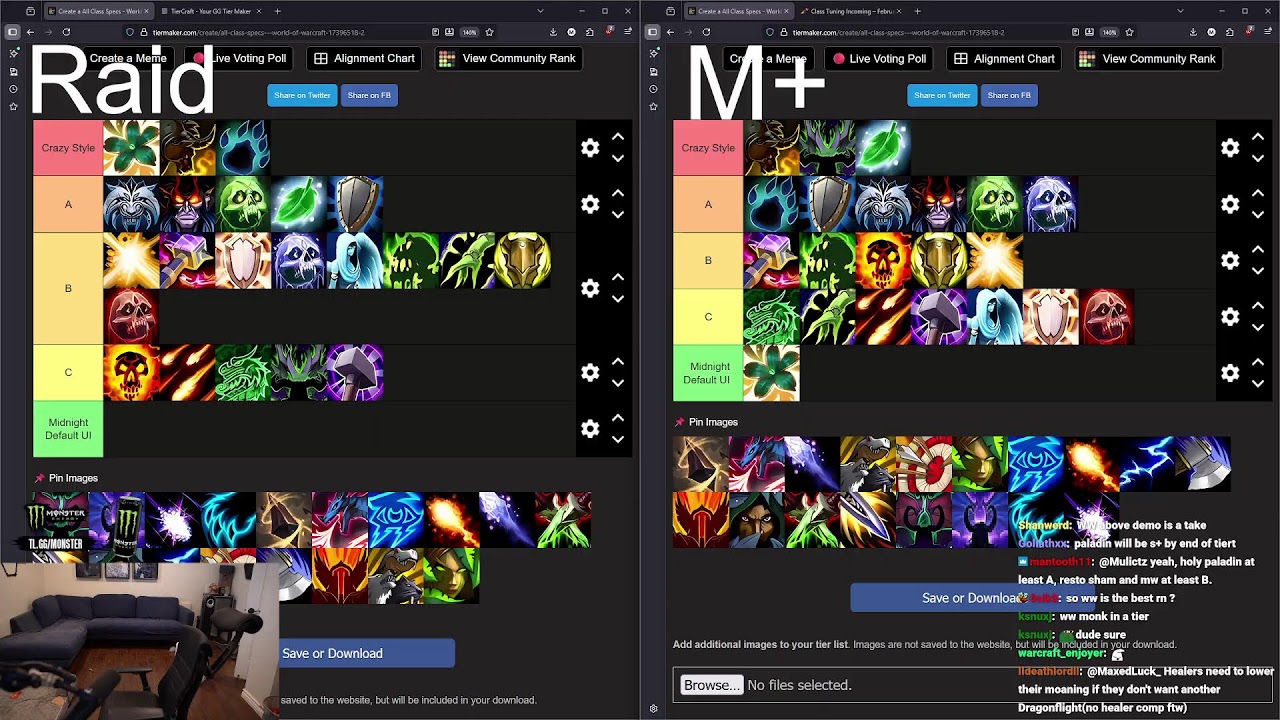Select gray shield icon in left window's A row

coord(355,204)
